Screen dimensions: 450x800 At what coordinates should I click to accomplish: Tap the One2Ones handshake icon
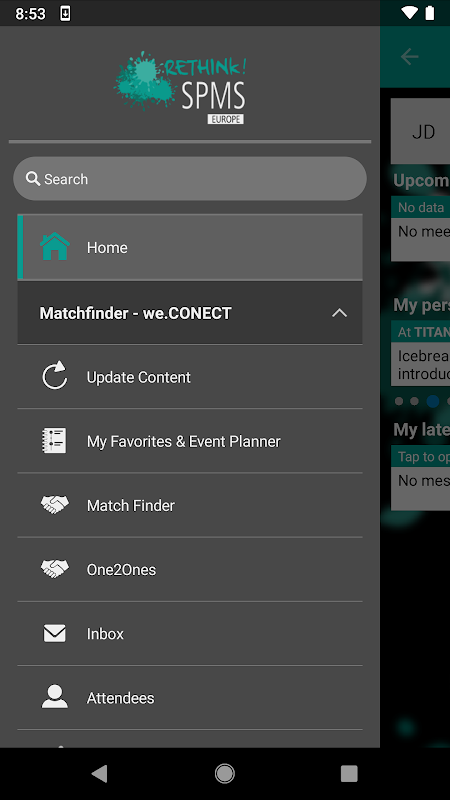(x=55, y=569)
